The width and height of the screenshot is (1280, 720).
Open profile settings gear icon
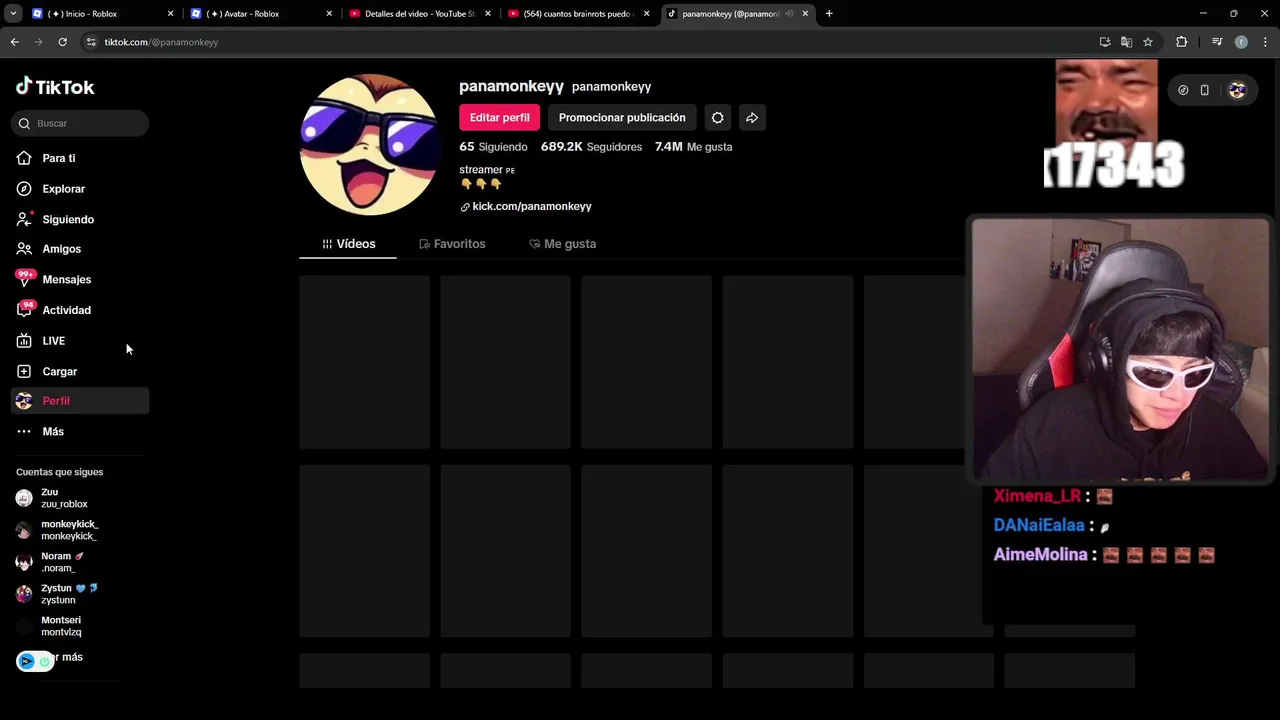(717, 117)
